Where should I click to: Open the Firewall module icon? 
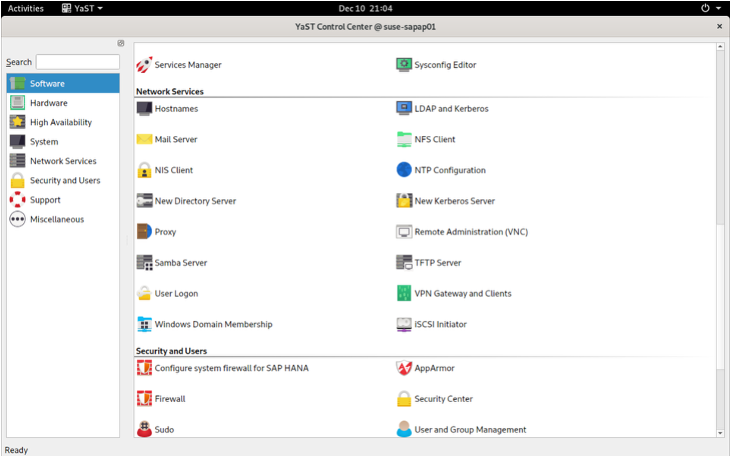(144, 399)
